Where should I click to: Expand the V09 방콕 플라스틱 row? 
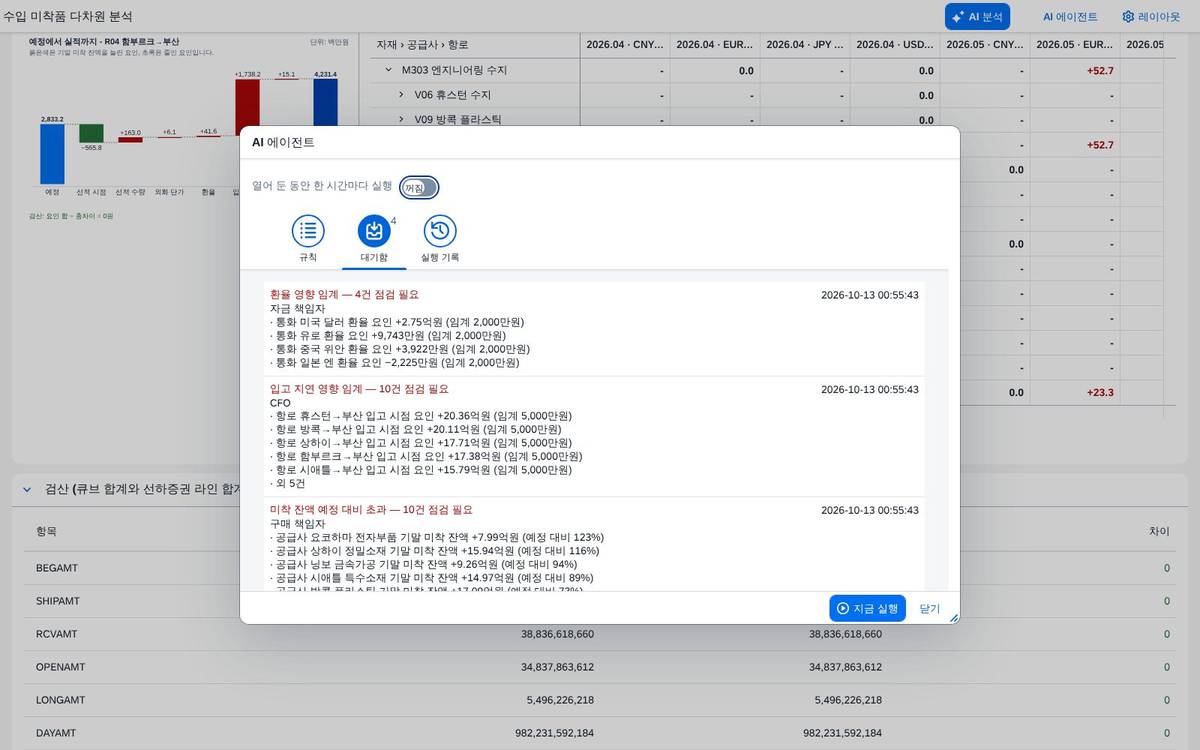pyautogui.click(x=402, y=119)
